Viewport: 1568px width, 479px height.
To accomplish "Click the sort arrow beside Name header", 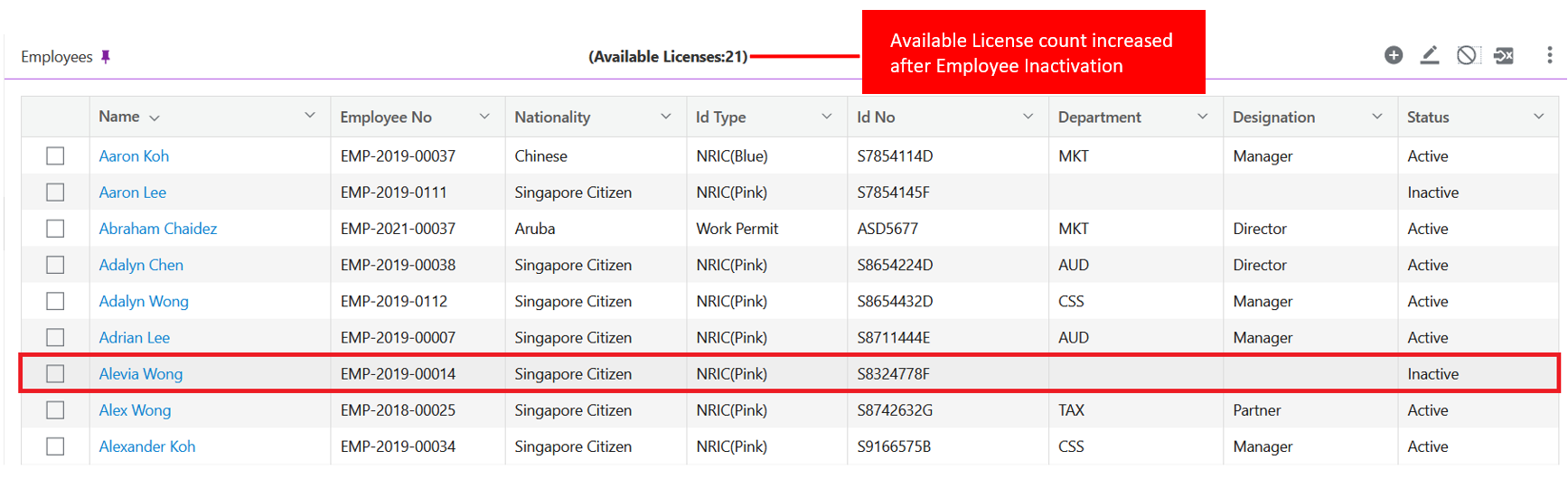I will pyautogui.click(x=155, y=118).
